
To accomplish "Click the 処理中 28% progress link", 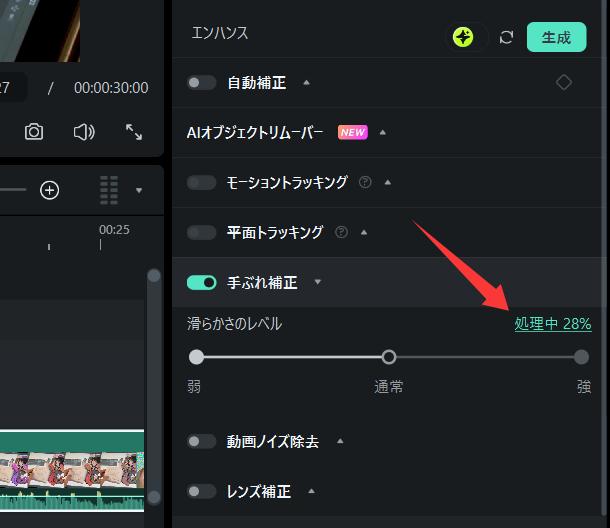I will click(x=553, y=324).
